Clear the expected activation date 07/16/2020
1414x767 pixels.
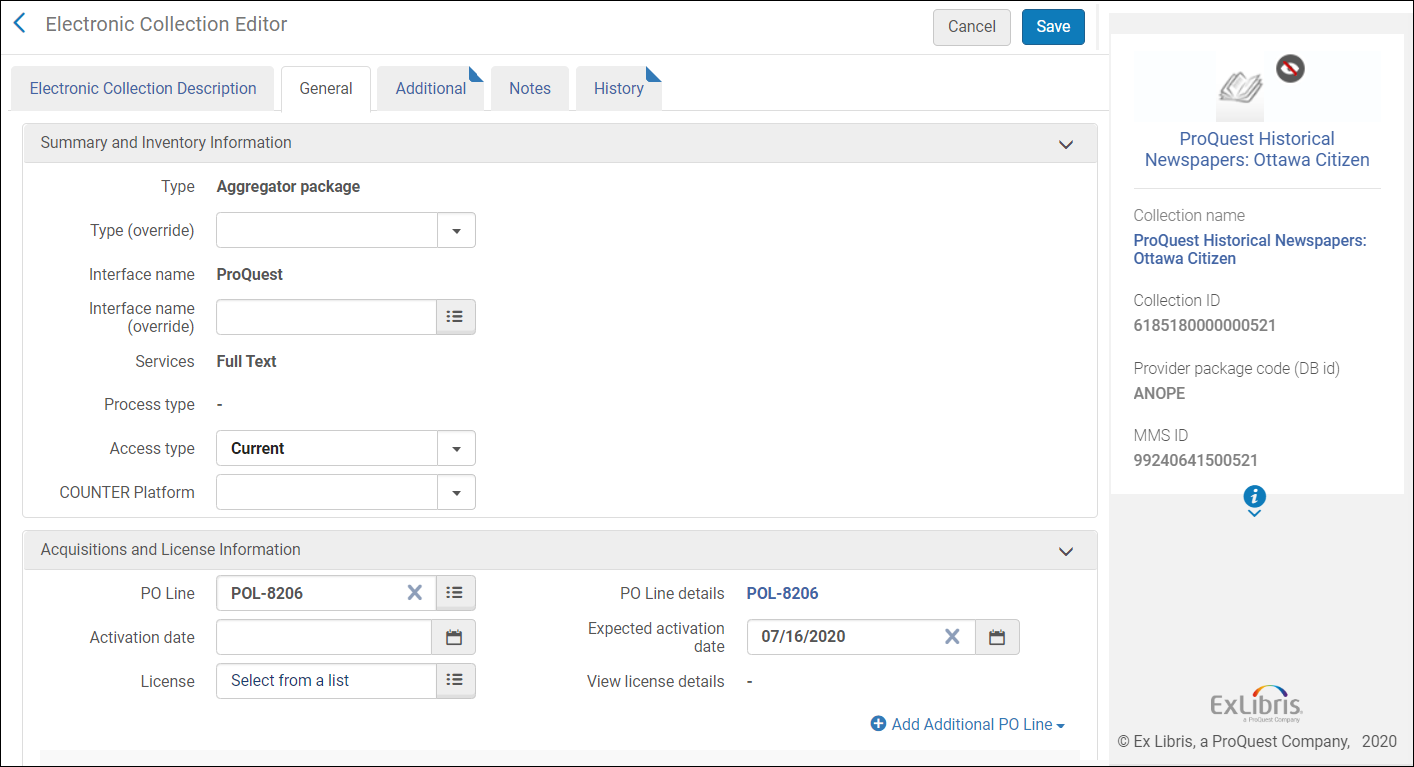coord(953,637)
